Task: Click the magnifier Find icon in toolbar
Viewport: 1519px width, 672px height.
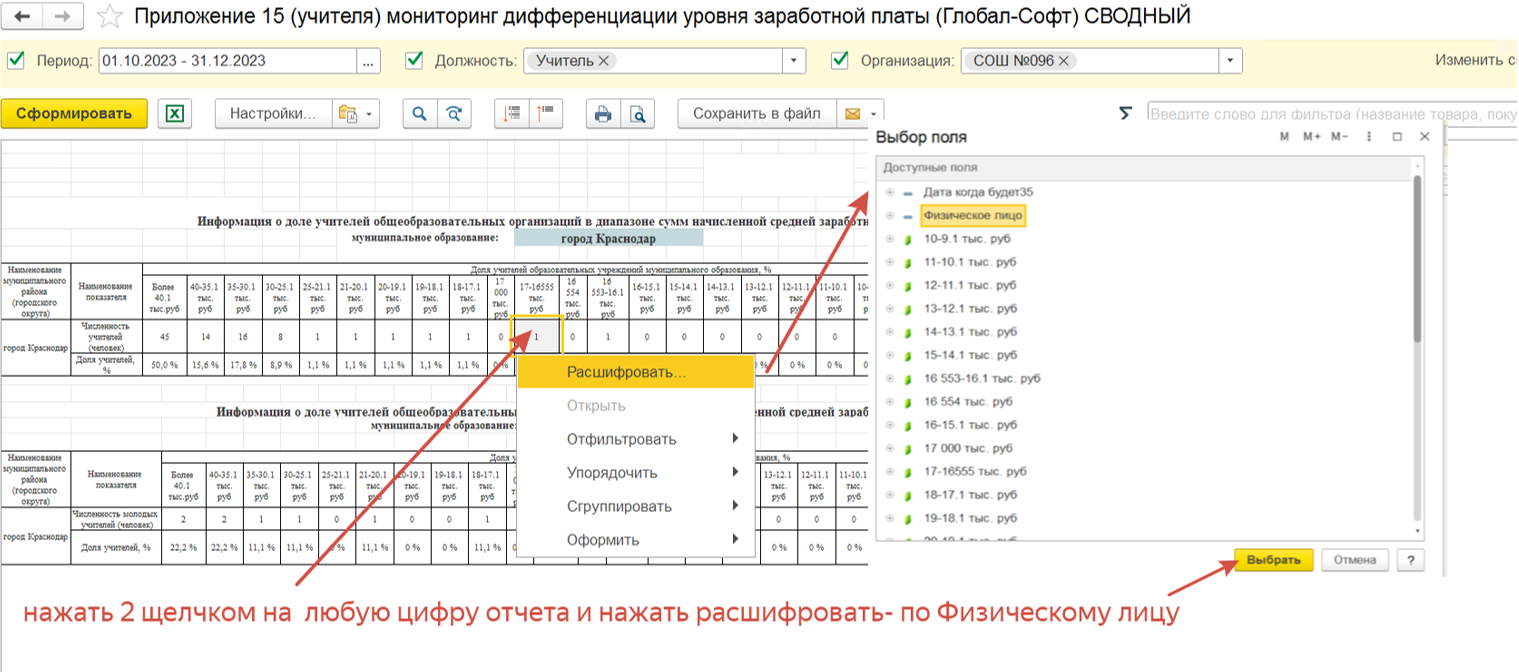Action: coord(420,114)
